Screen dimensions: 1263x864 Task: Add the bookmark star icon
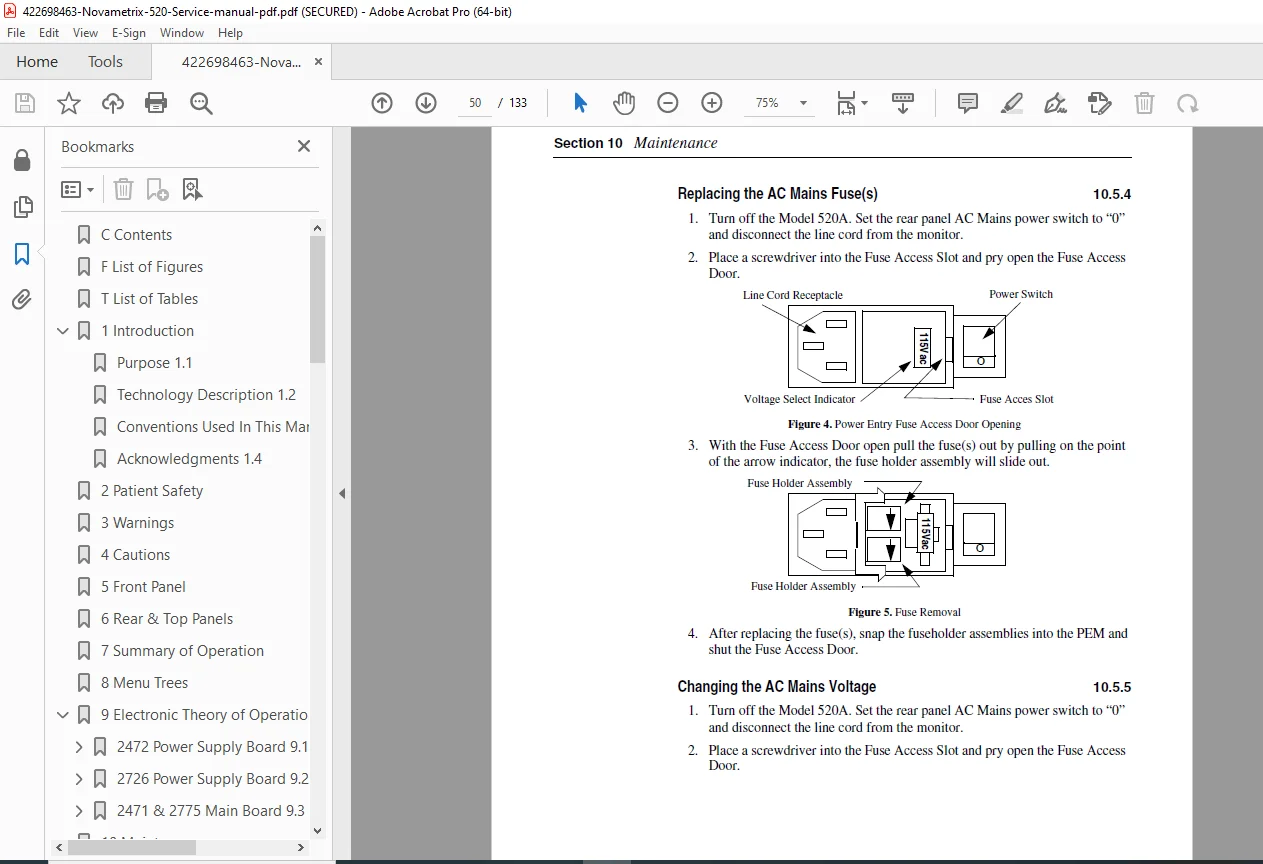68,103
